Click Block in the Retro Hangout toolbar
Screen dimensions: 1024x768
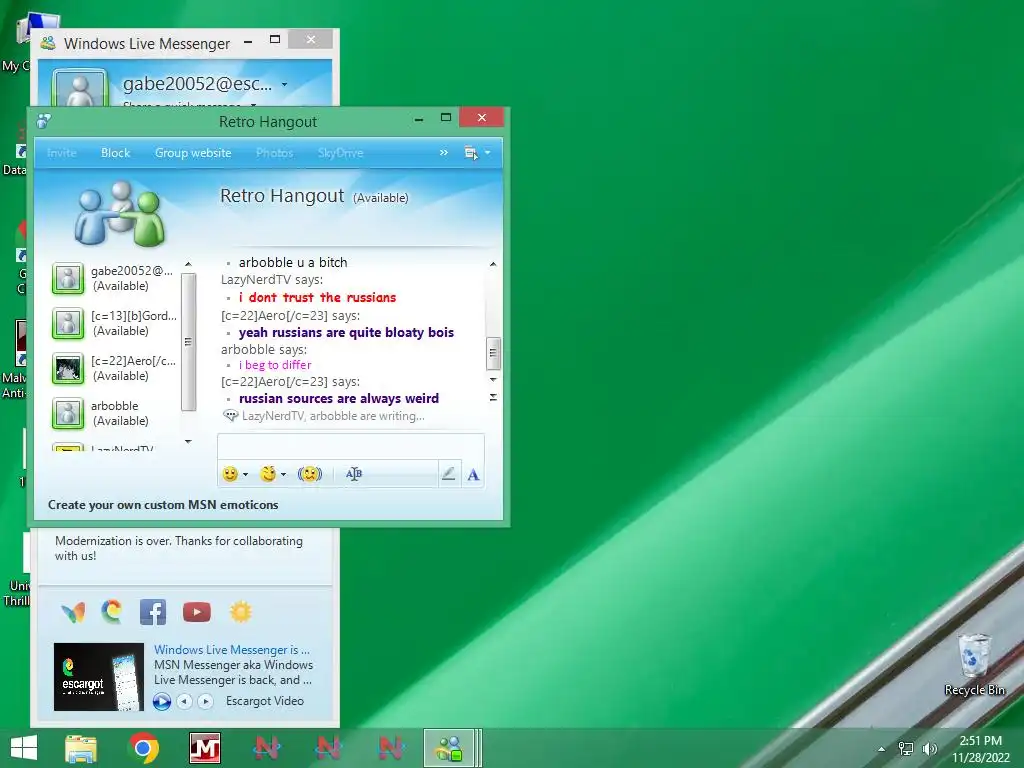(x=116, y=153)
